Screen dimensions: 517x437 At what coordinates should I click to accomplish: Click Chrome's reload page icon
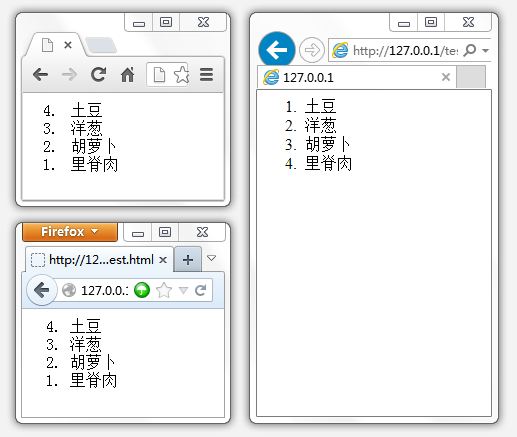point(99,74)
